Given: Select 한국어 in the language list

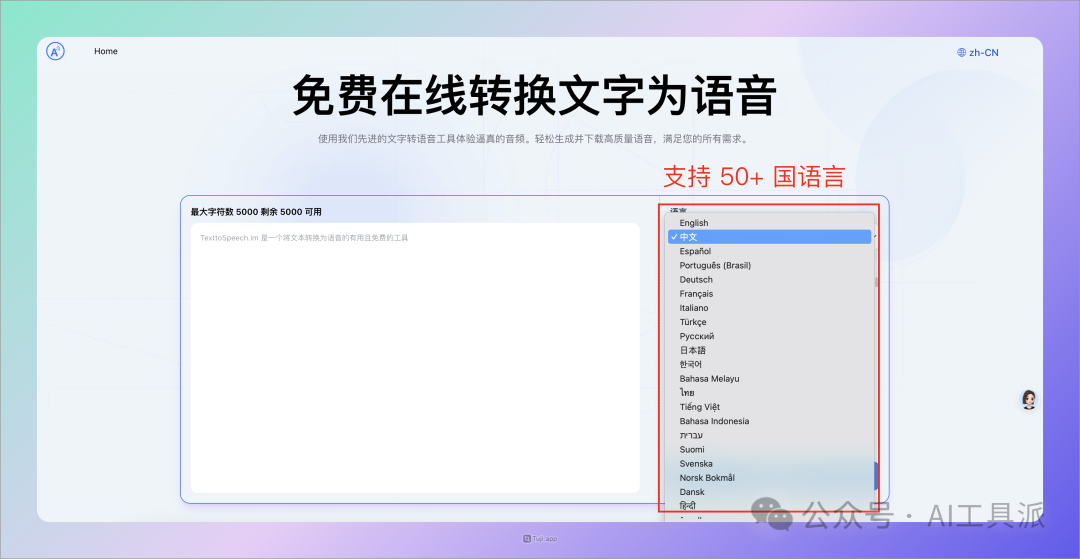Looking at the screenshot, I should click(769, 364).
